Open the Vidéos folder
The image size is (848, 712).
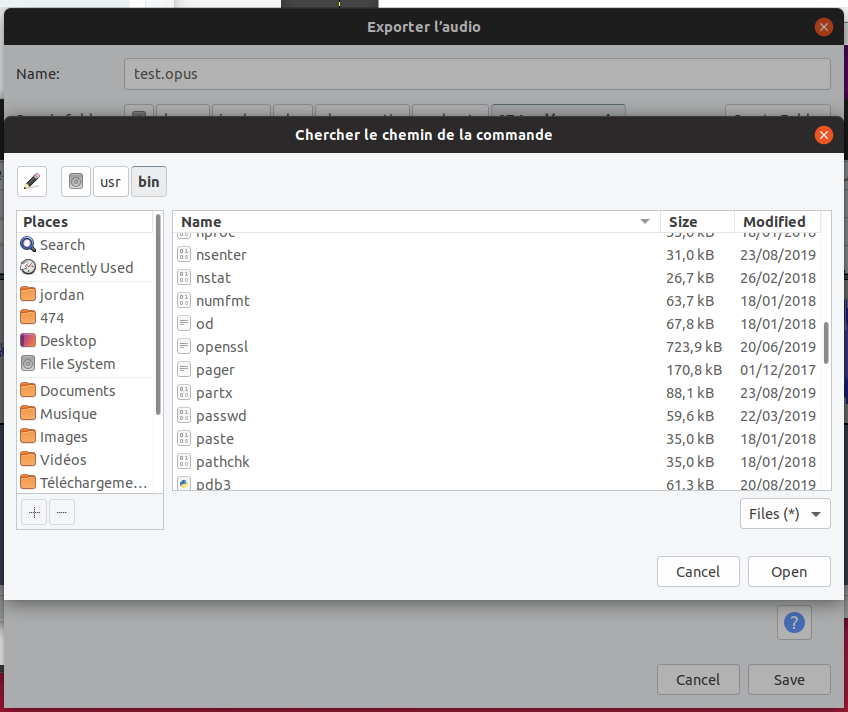click(62, 459)
